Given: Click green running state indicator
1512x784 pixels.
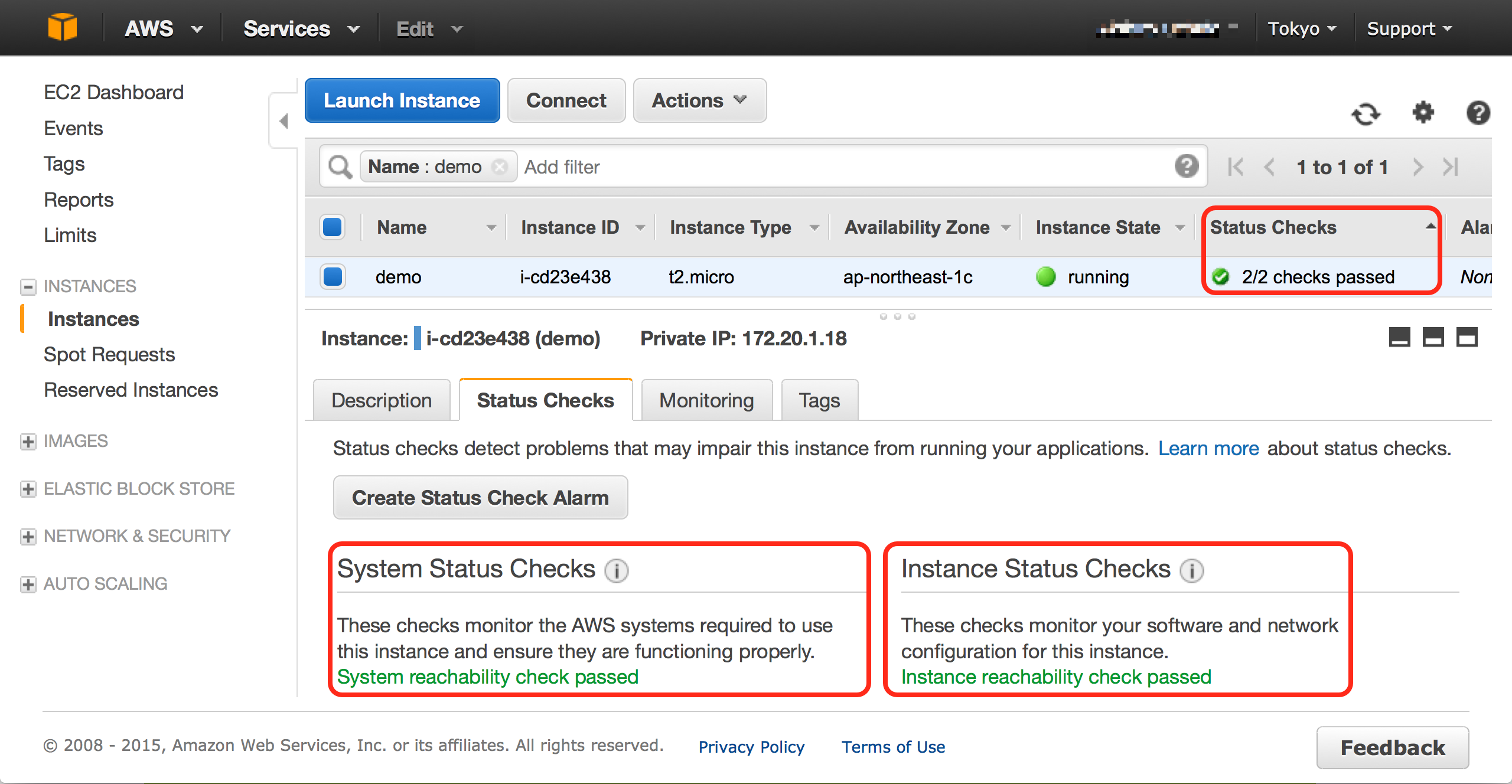Looking at the screenshot, I should click(x=1045, y=276).
